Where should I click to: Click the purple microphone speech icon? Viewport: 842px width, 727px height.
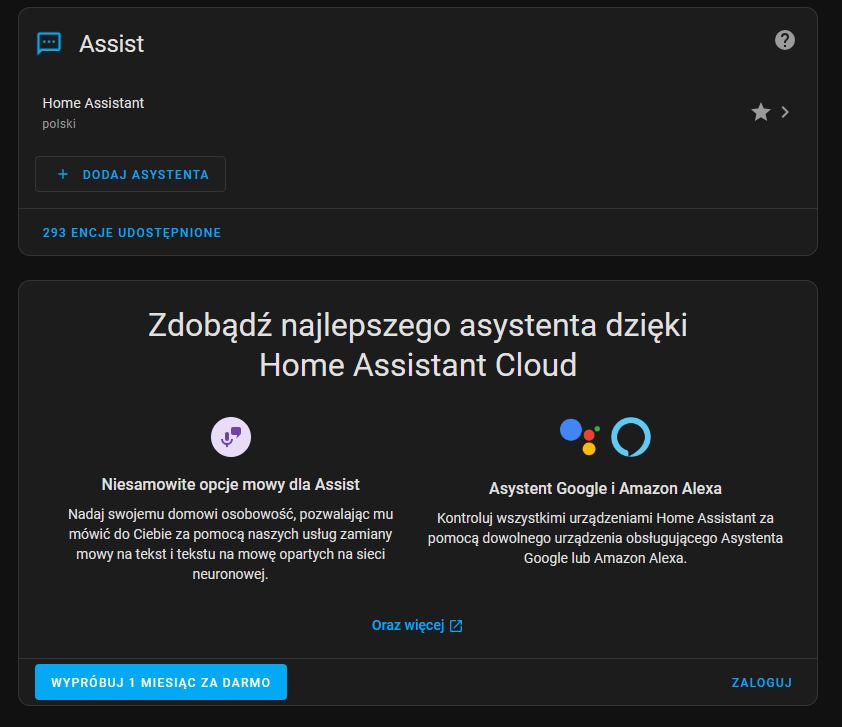point(231,437)
